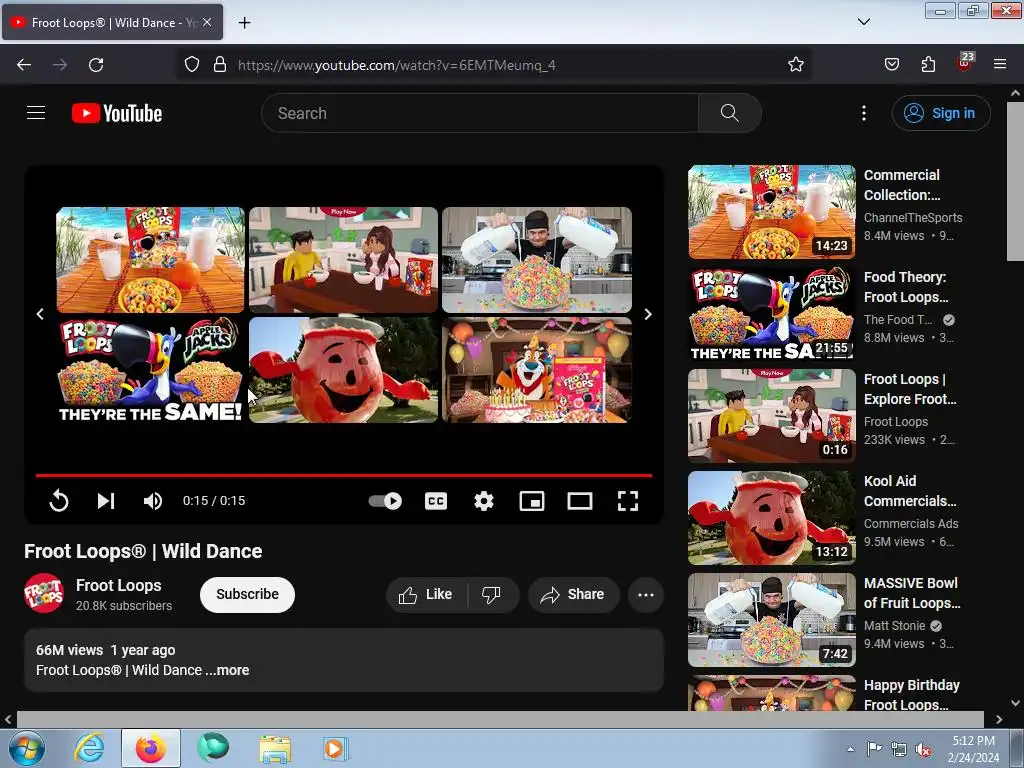The image size is (1024, 768).
Task: Share this video
Action: [x=573, y=594]
